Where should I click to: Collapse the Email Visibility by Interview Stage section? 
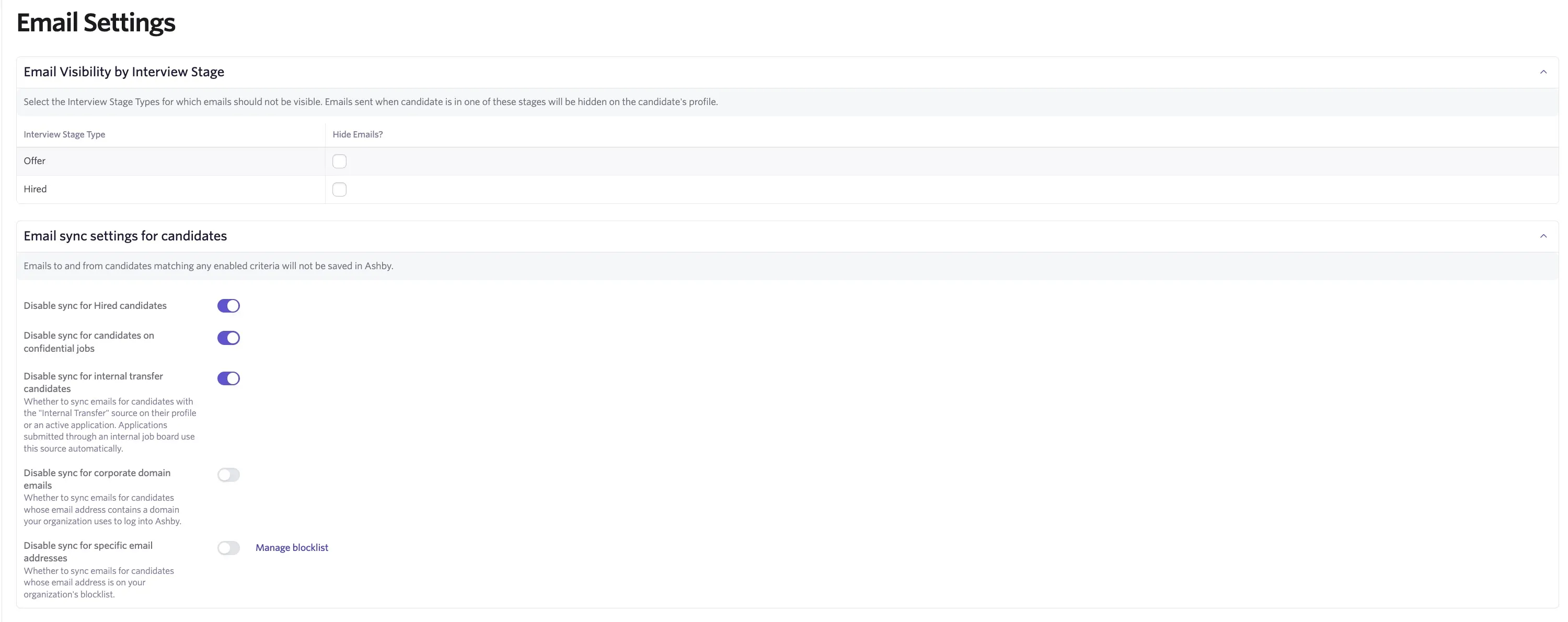(x=1543, y=72)
